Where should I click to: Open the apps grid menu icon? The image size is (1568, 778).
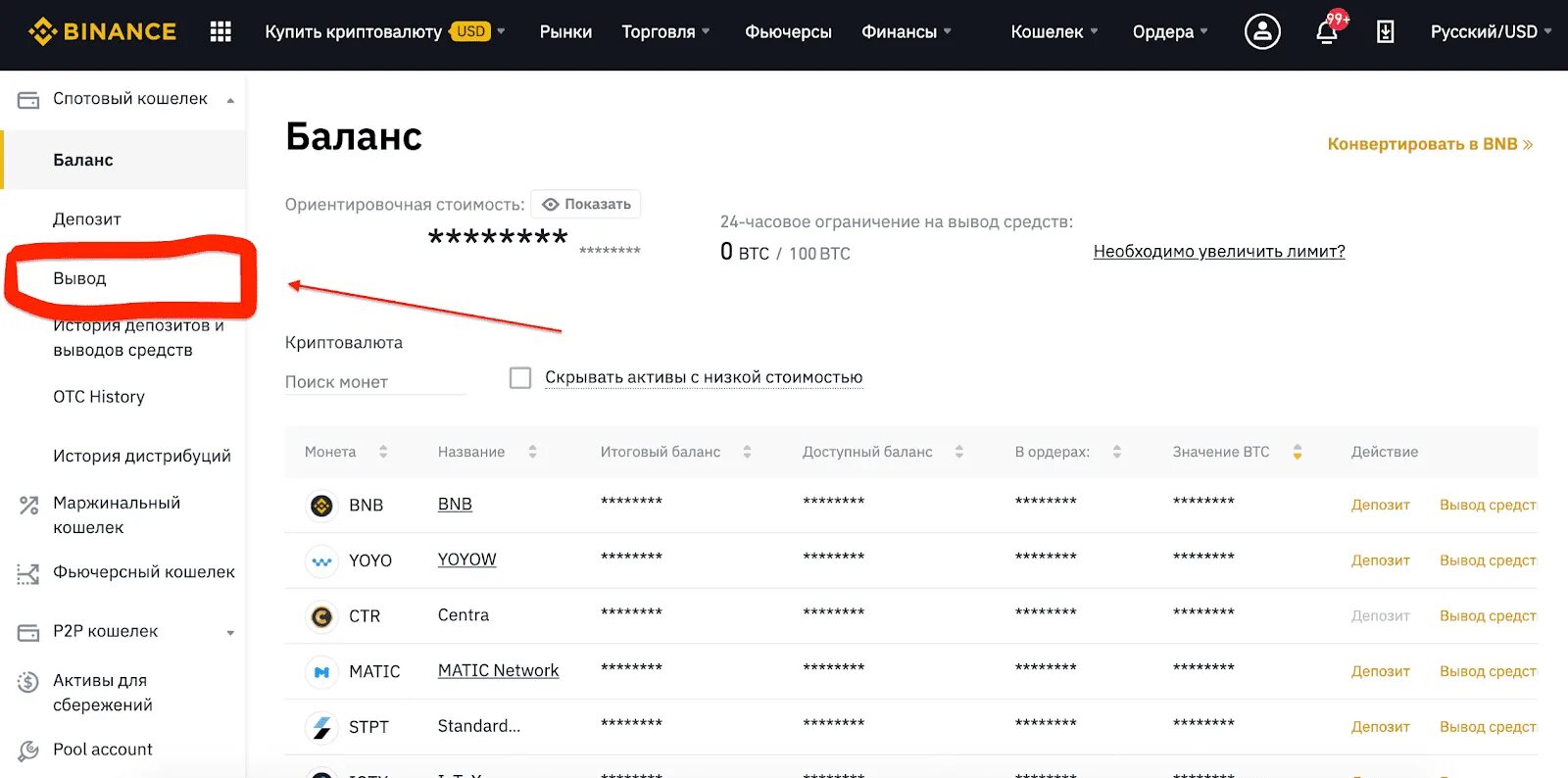coord(220,31)
